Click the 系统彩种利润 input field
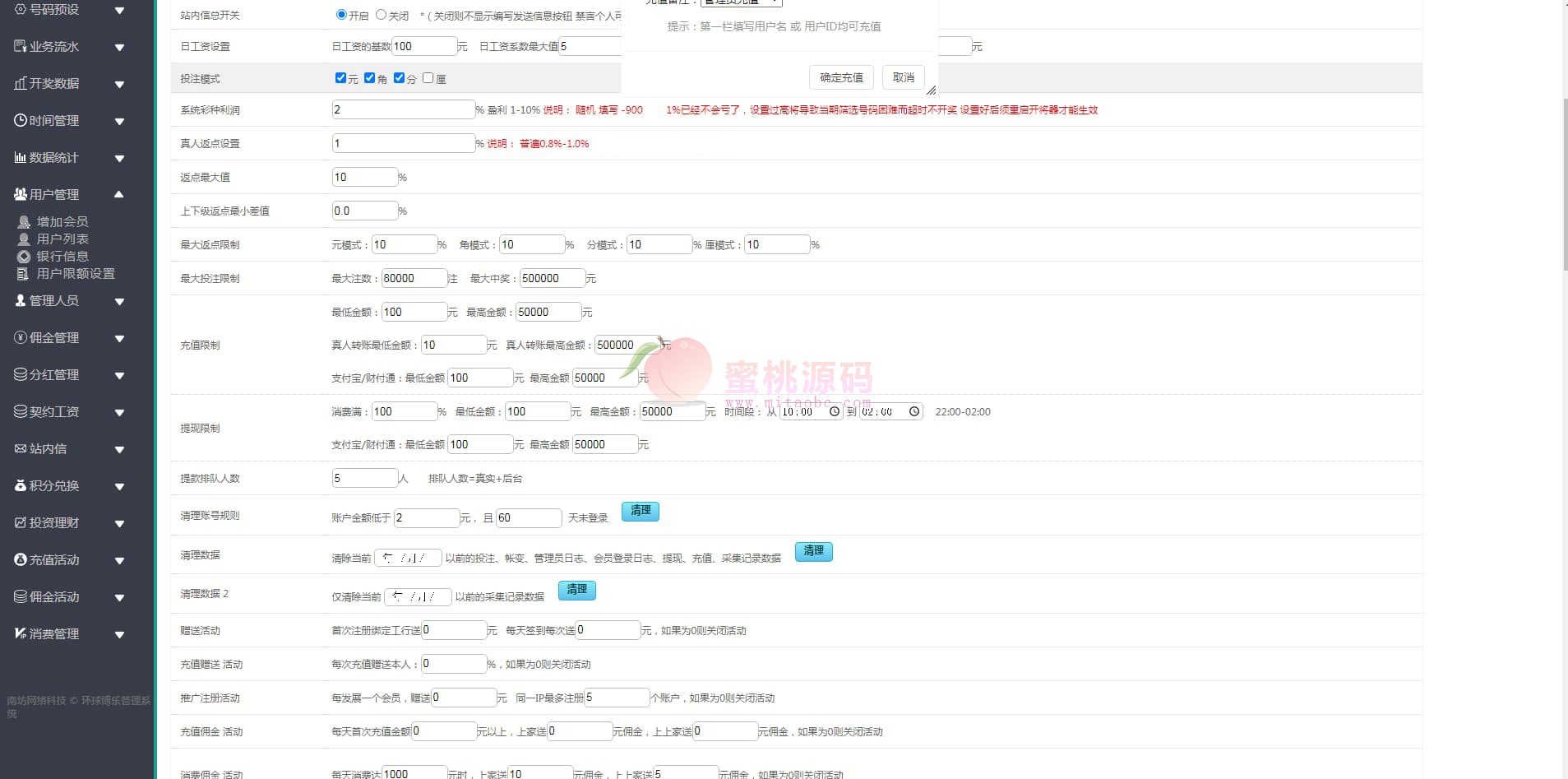The image size is (1568, 779). point(403,109)
